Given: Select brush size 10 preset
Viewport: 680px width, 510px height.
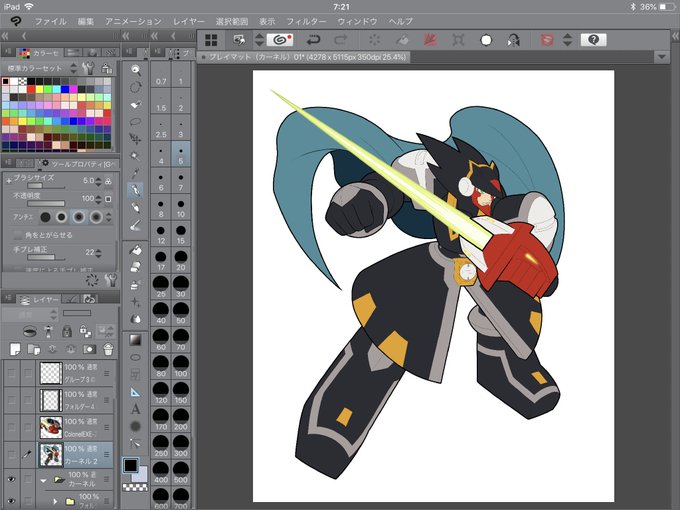Looking at the screenshot, I should tap(181, 207).
